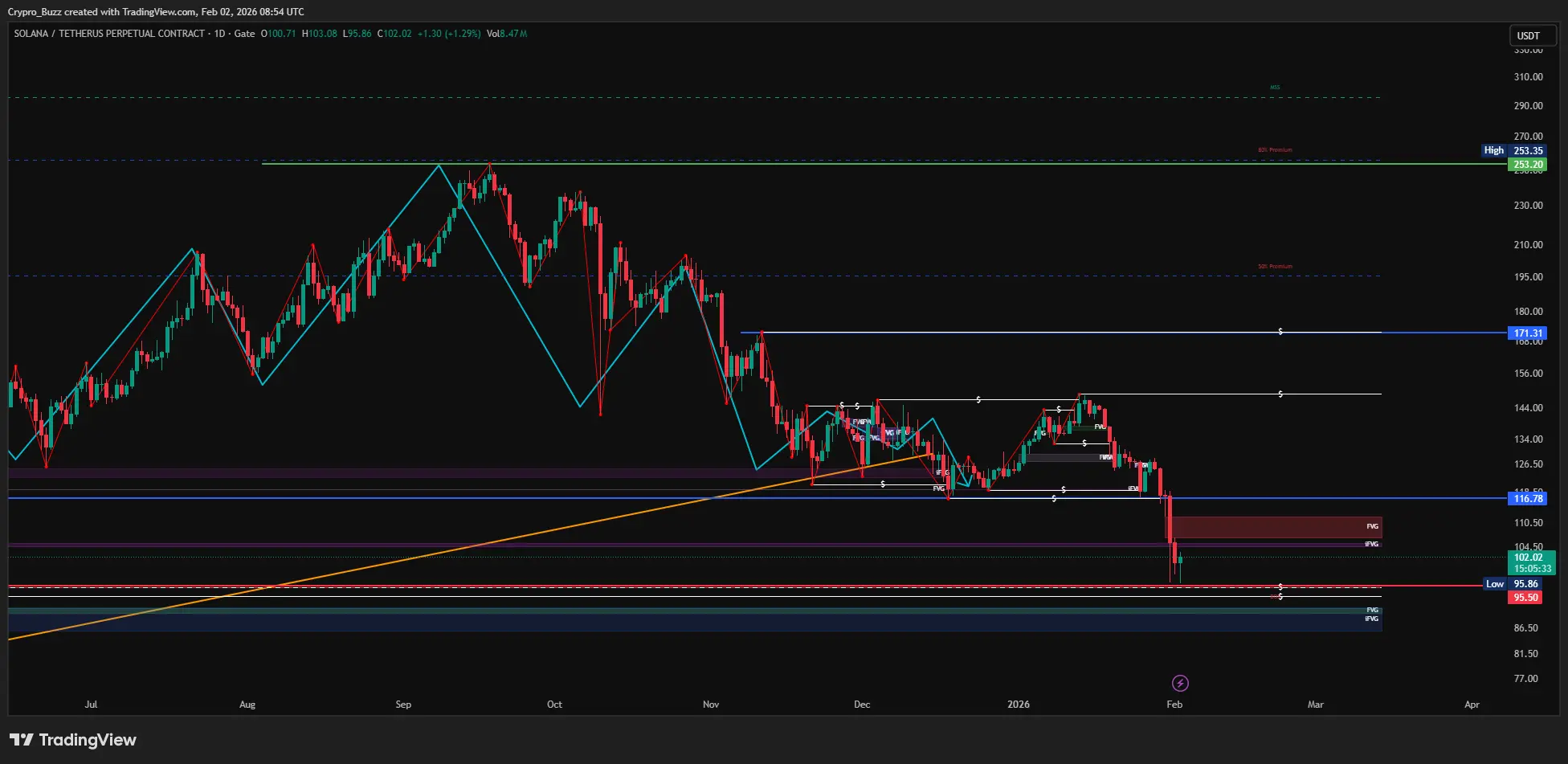
Task: Click 180.00 on the price axis
Action: [1528, 312]
